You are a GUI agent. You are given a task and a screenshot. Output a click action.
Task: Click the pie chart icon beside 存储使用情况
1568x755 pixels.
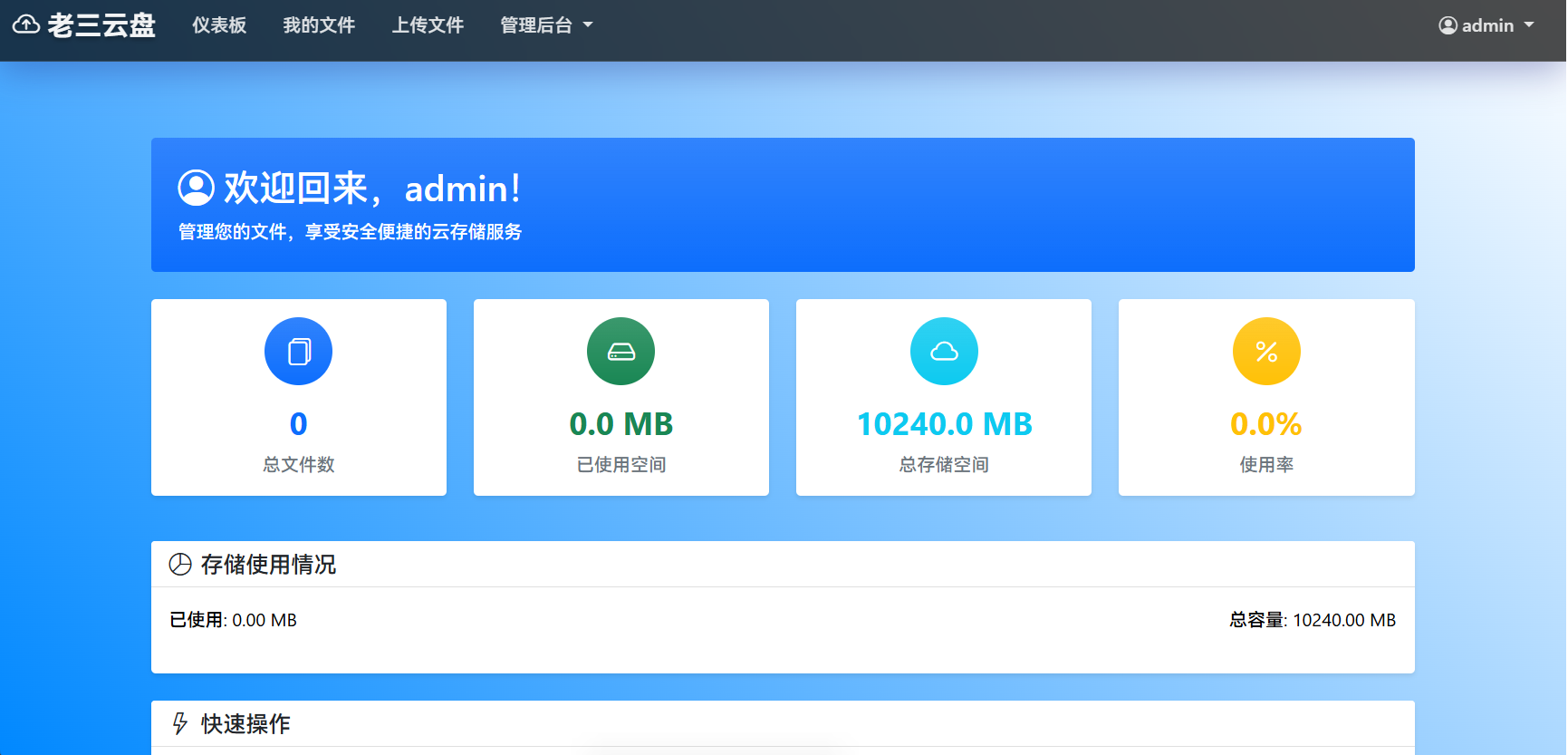[x=180, y=565]
